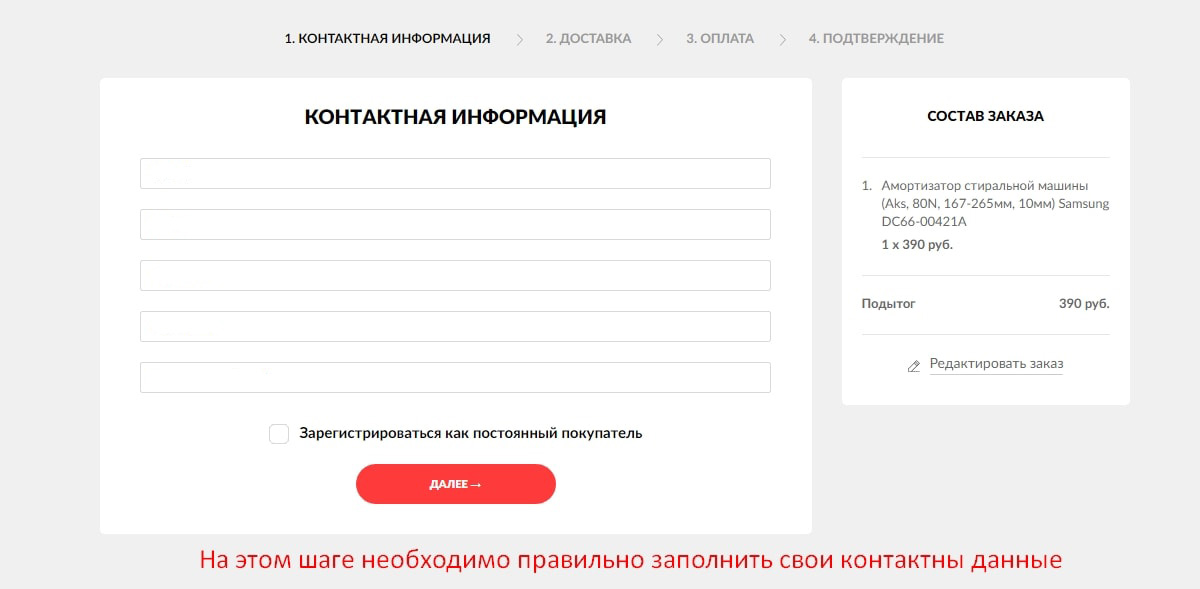
Task: Jump to step 4 Подтверждение
Action: click(x=876, y=39)
